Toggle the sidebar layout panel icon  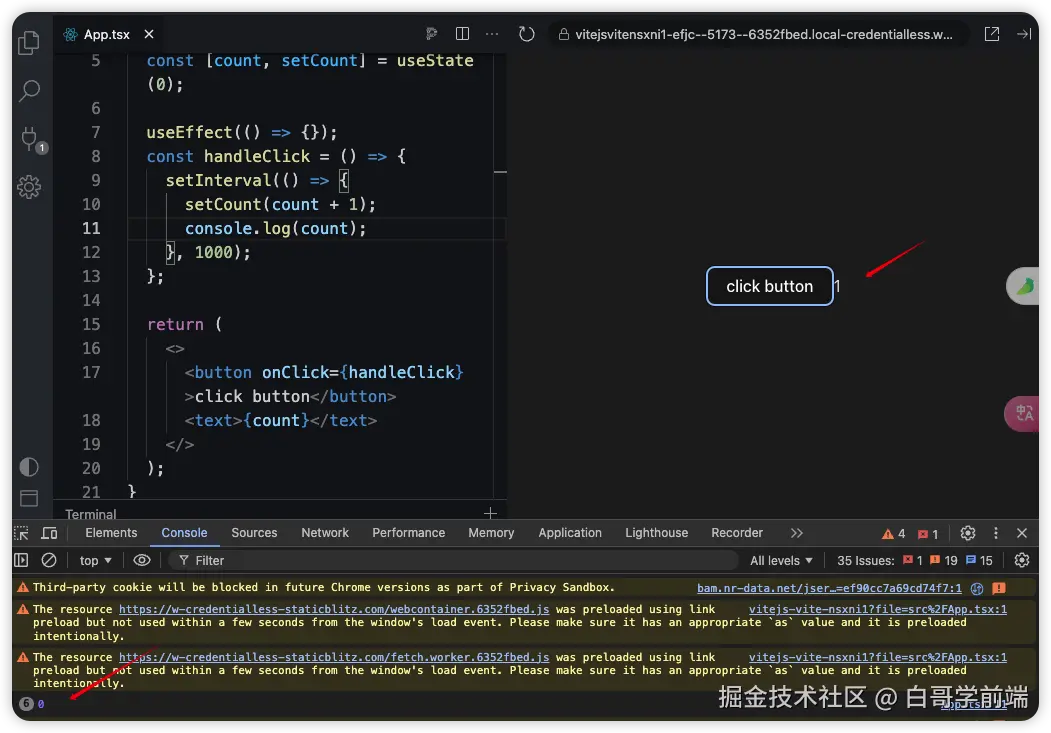pyautogui.click(x=29, y=498)
